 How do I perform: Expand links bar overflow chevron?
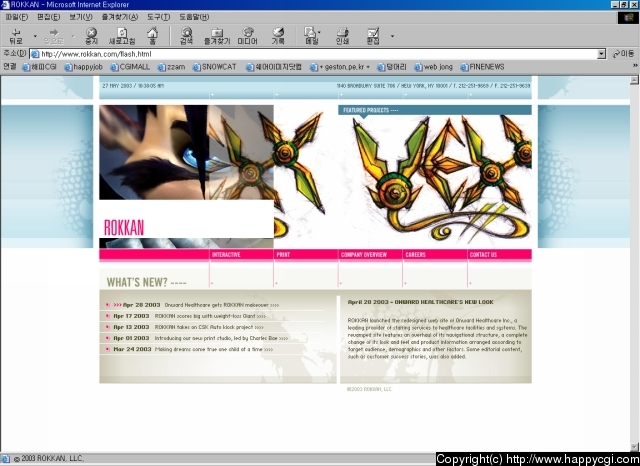(x=635, y=66)
